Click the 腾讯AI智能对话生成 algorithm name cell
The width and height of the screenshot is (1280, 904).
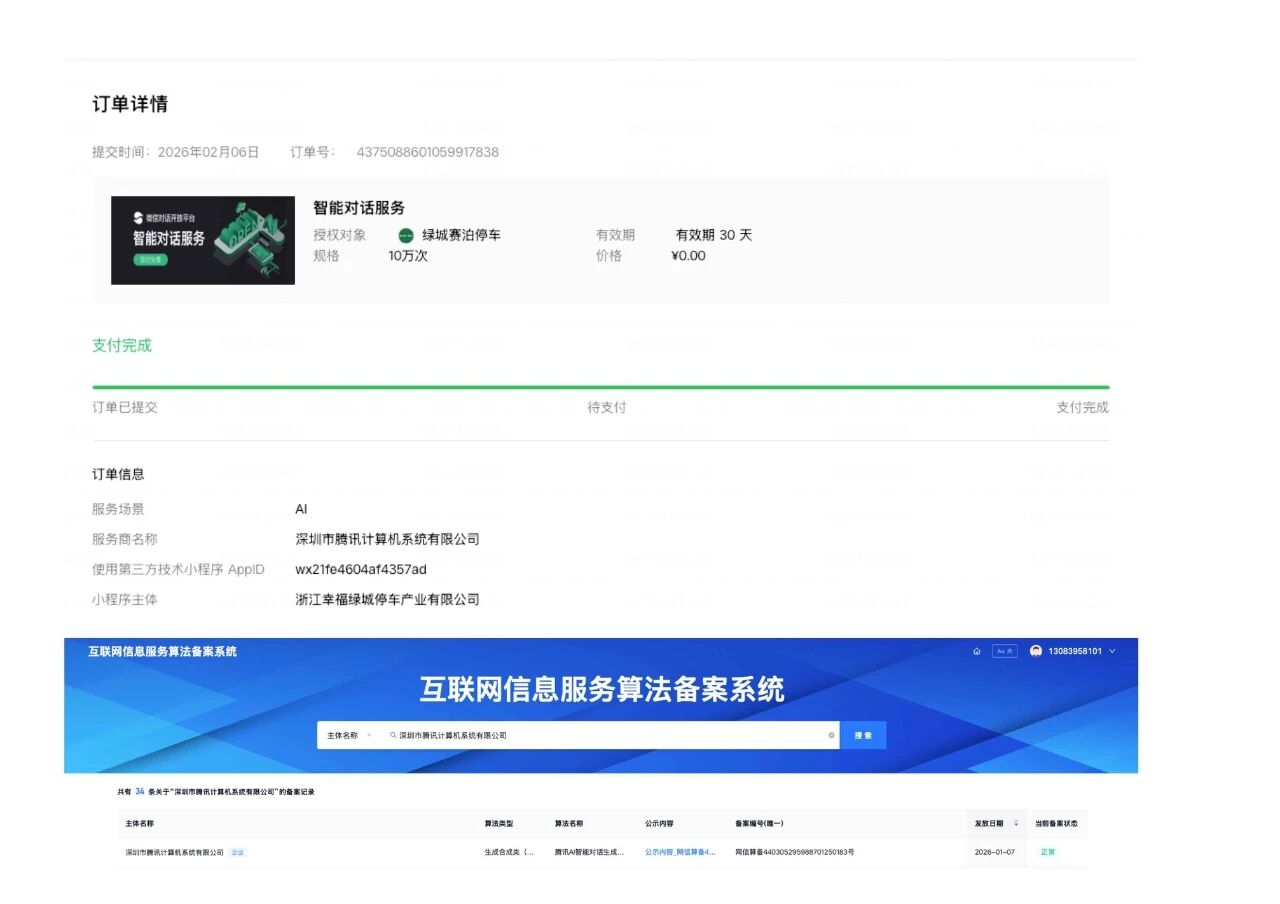pyautogui.click(x=590, y=852)
